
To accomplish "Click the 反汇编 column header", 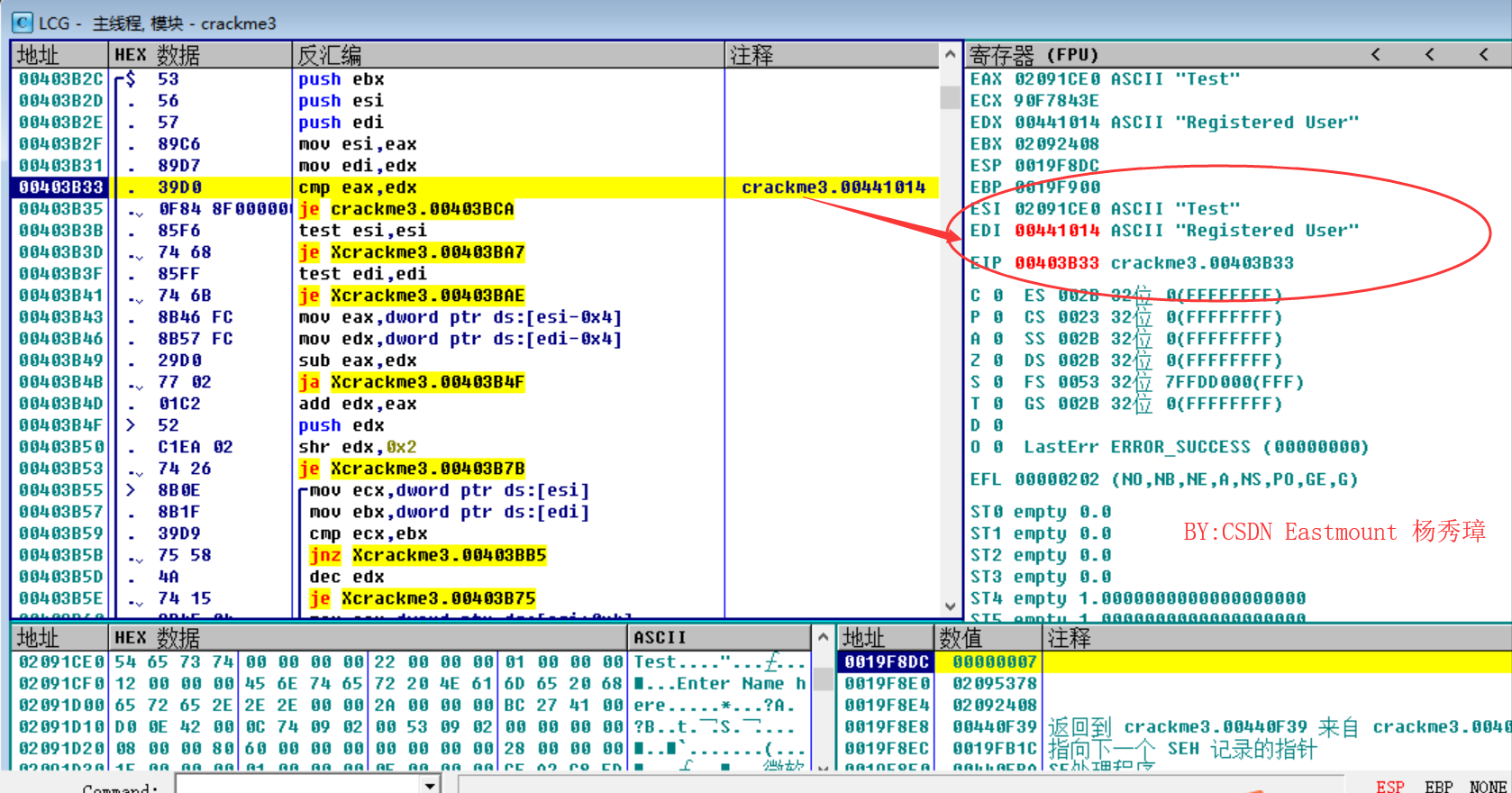I will [508, 55].
